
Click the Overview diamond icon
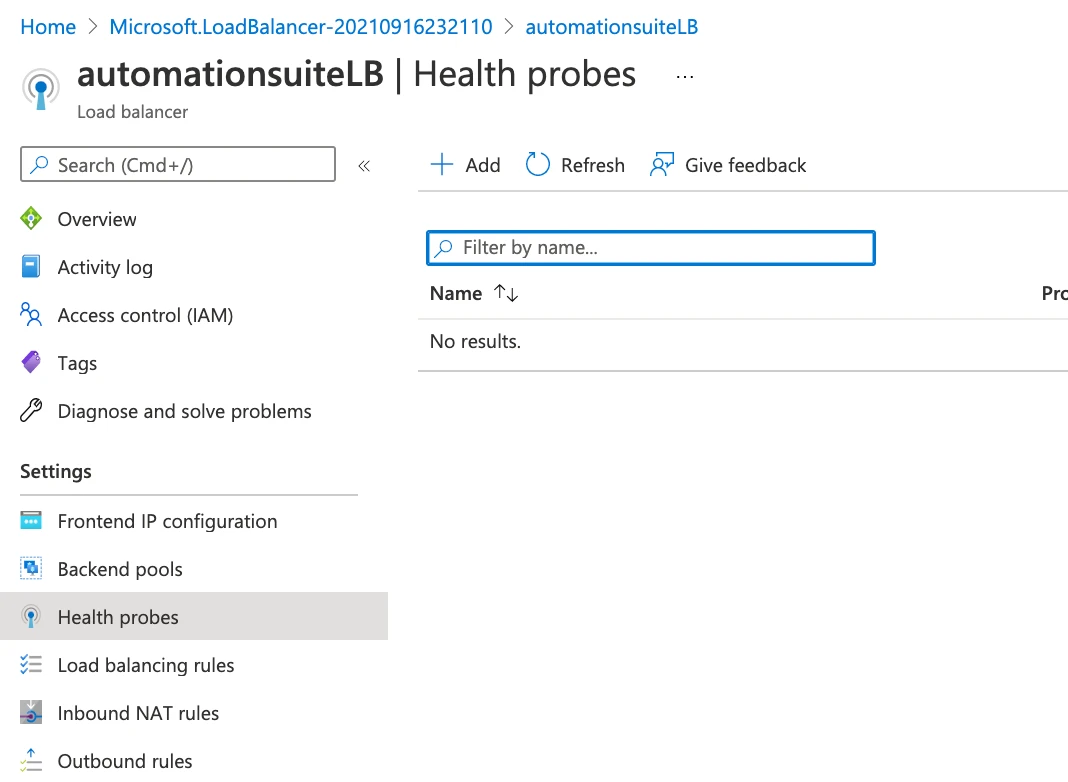[31, 219]
